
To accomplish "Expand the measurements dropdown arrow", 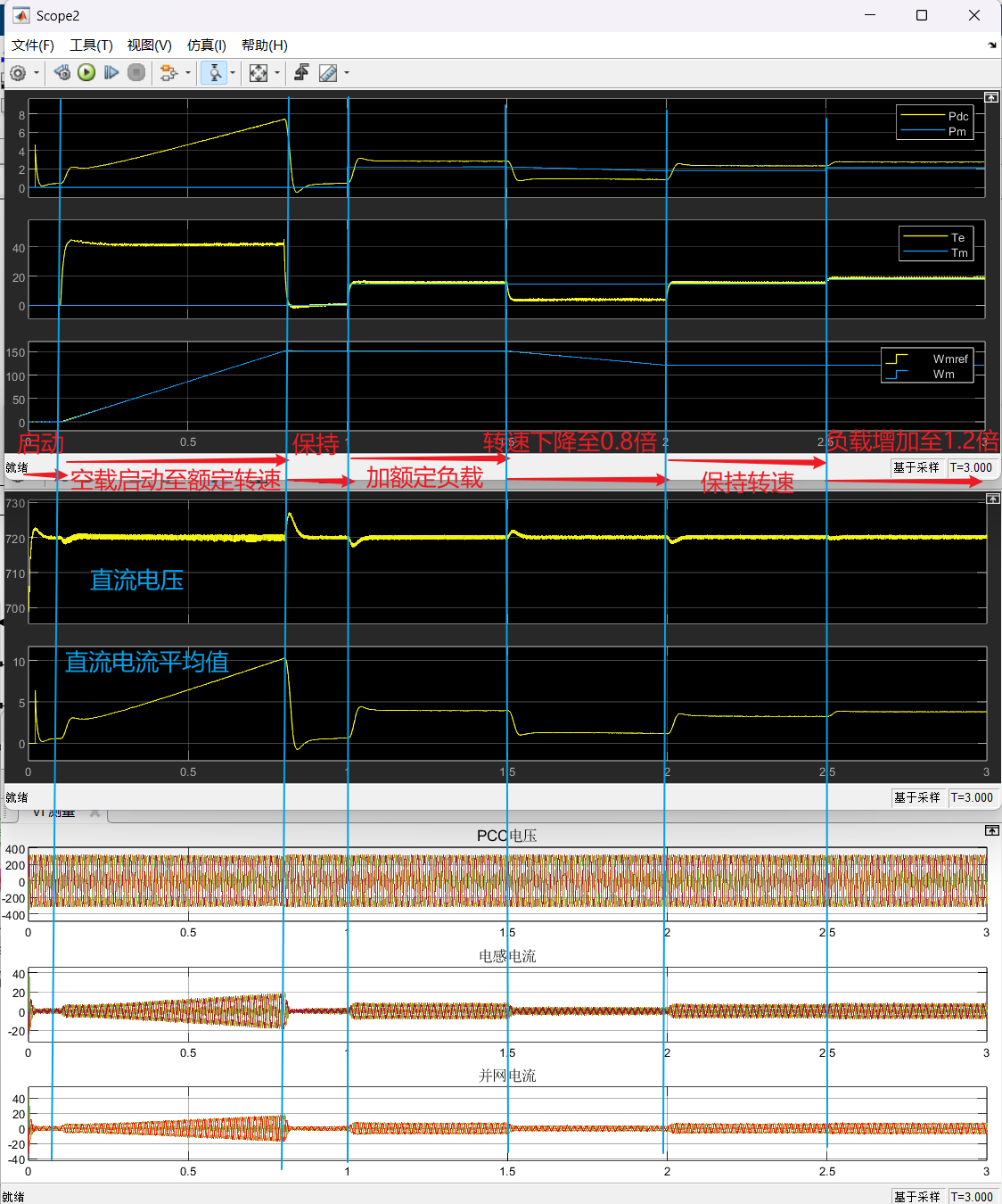I will coord(347,73).
